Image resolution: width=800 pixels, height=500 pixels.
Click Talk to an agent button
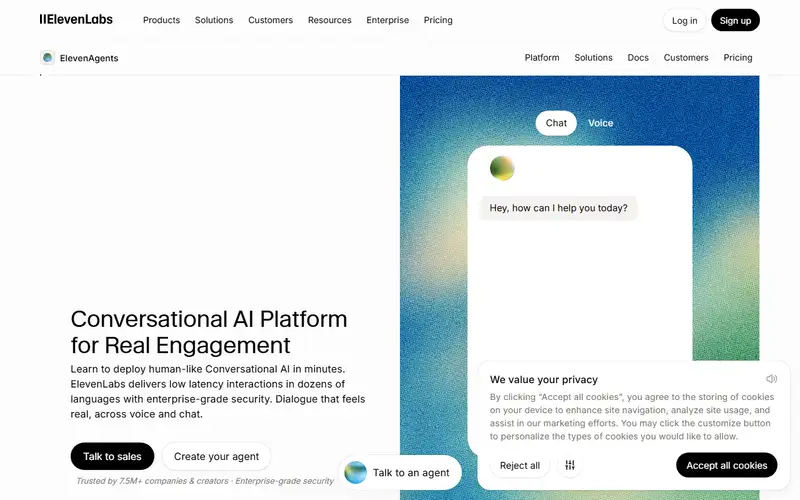[399, 472]
